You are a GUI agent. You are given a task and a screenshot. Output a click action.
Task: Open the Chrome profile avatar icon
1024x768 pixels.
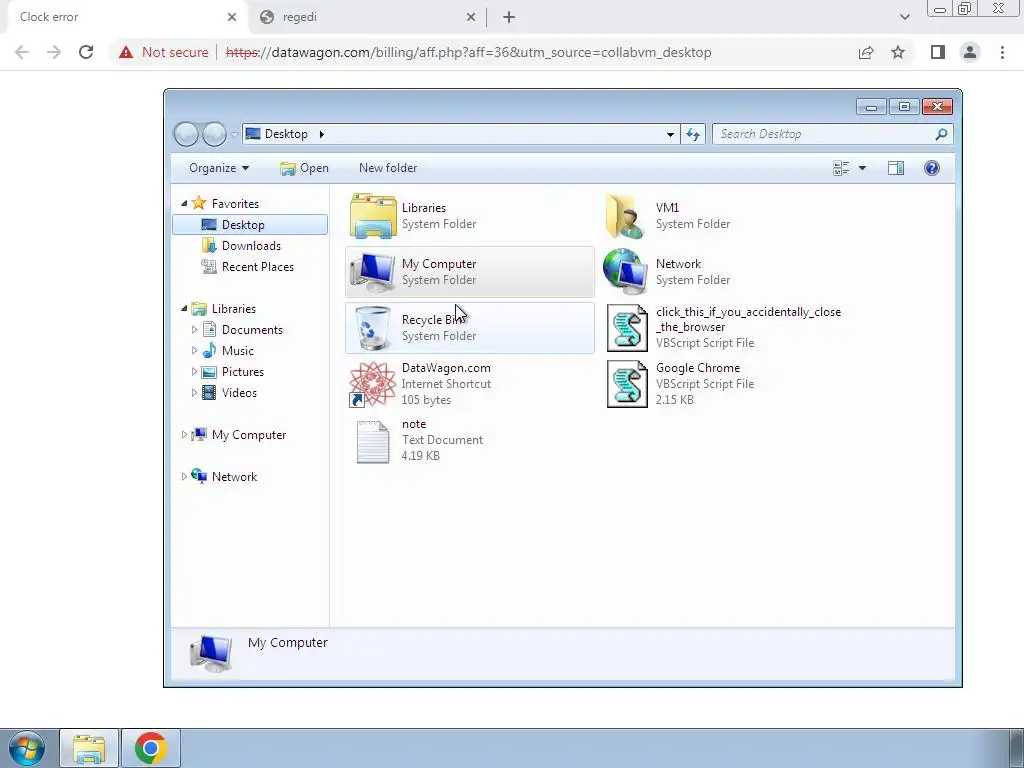tap(970, 52)
